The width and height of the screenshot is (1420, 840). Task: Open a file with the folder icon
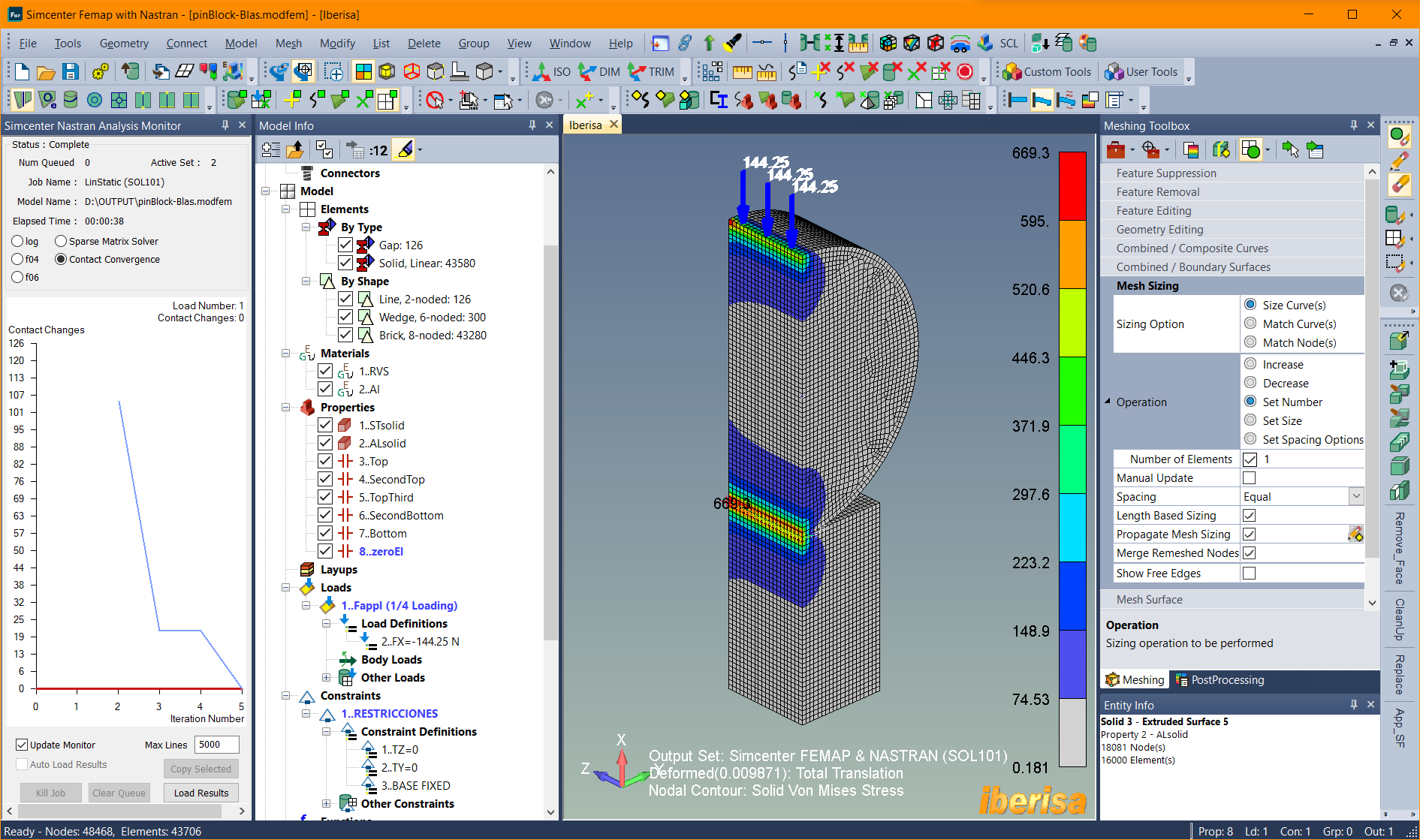point(46,72)
